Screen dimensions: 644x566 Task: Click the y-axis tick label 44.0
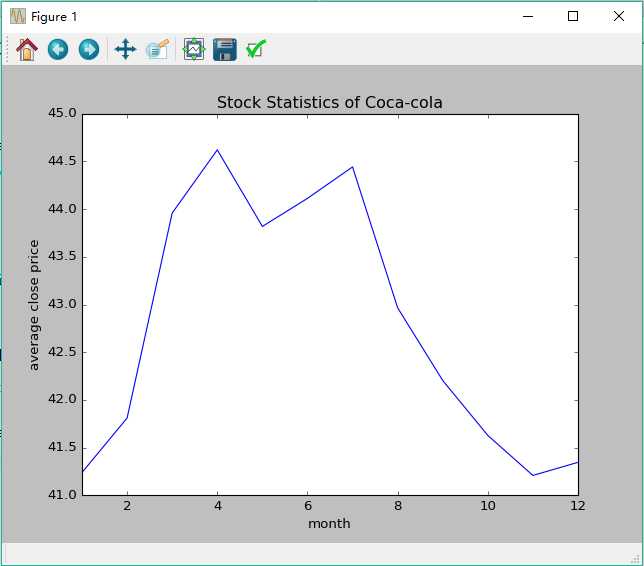point(62,209)
